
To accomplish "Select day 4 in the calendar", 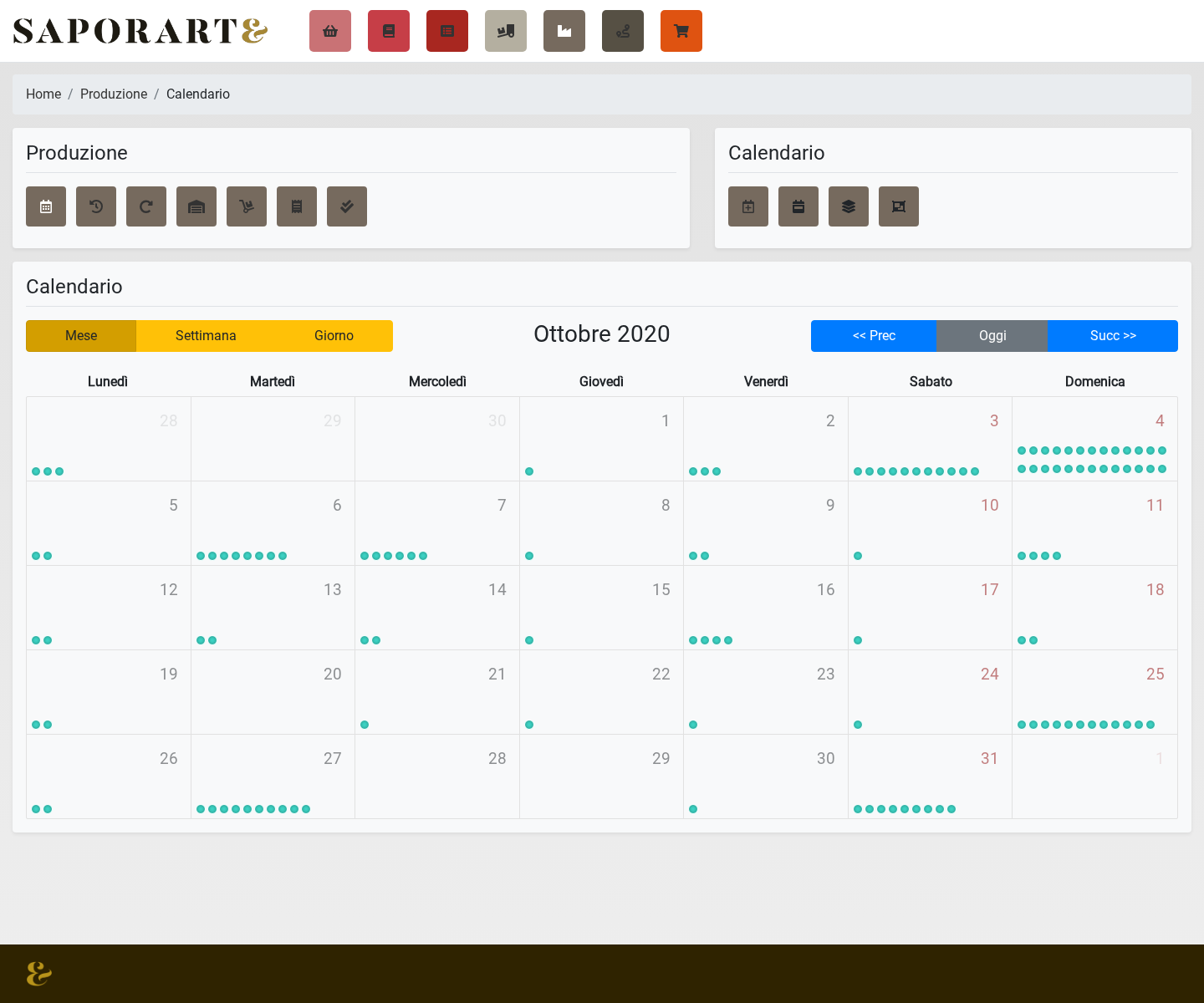I will coord(1094,439).
